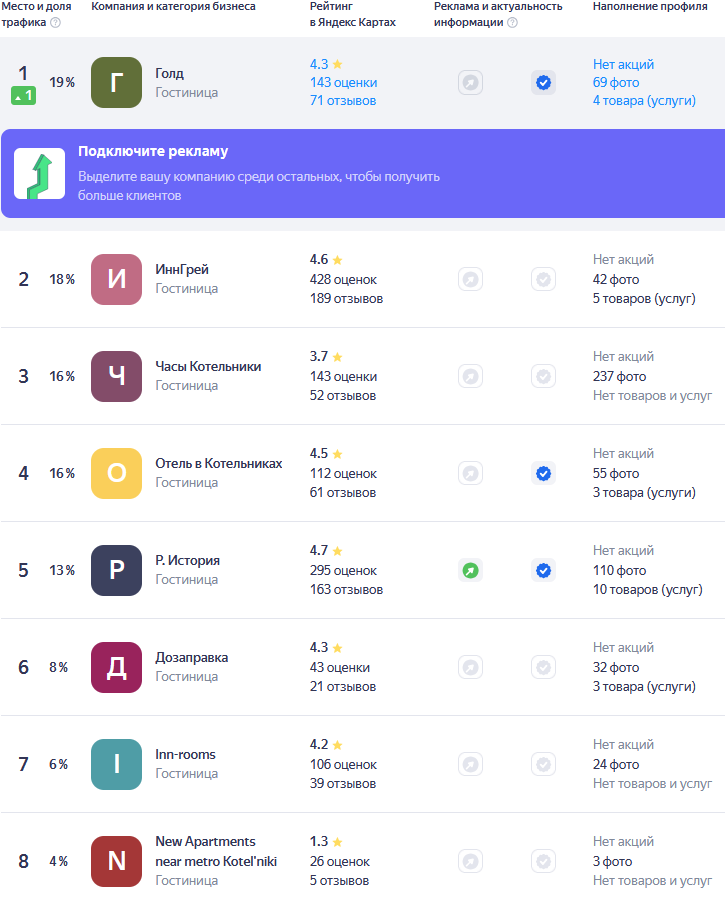The height and width of the screenshot is (902, 725).
Task: Click the blue verified badge in Р. История row
Action: tap(543, 571)
